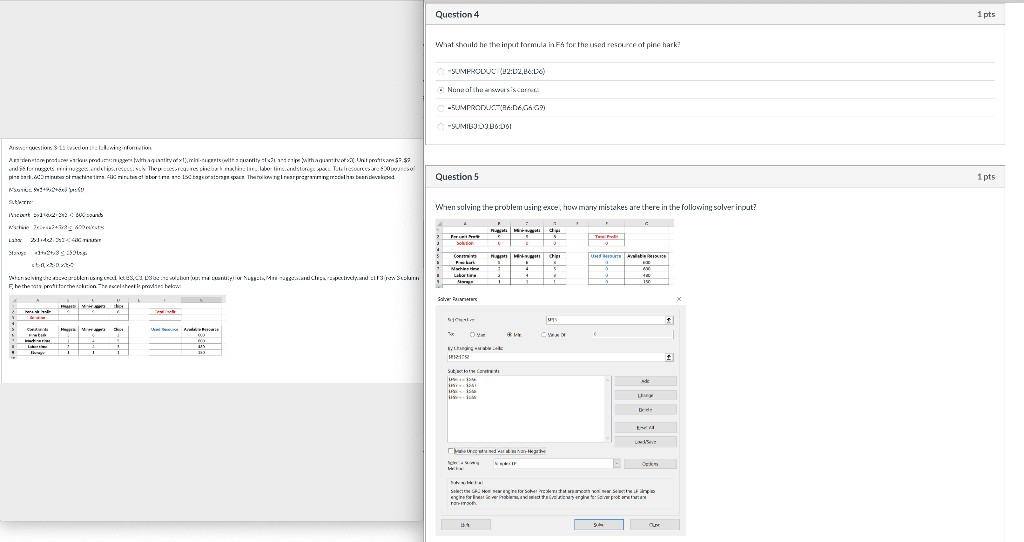
Task: Click the Set Objective range picker icon
Action: pos(669,320)
